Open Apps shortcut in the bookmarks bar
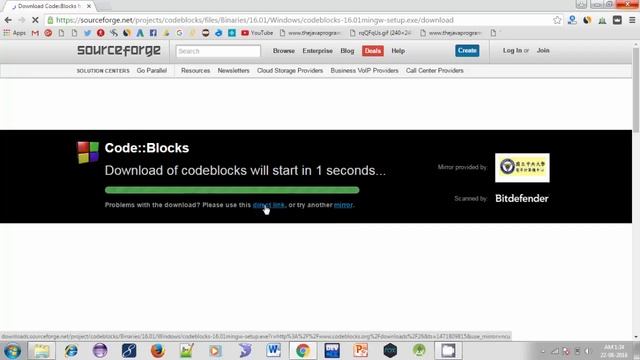 point(14,33)
